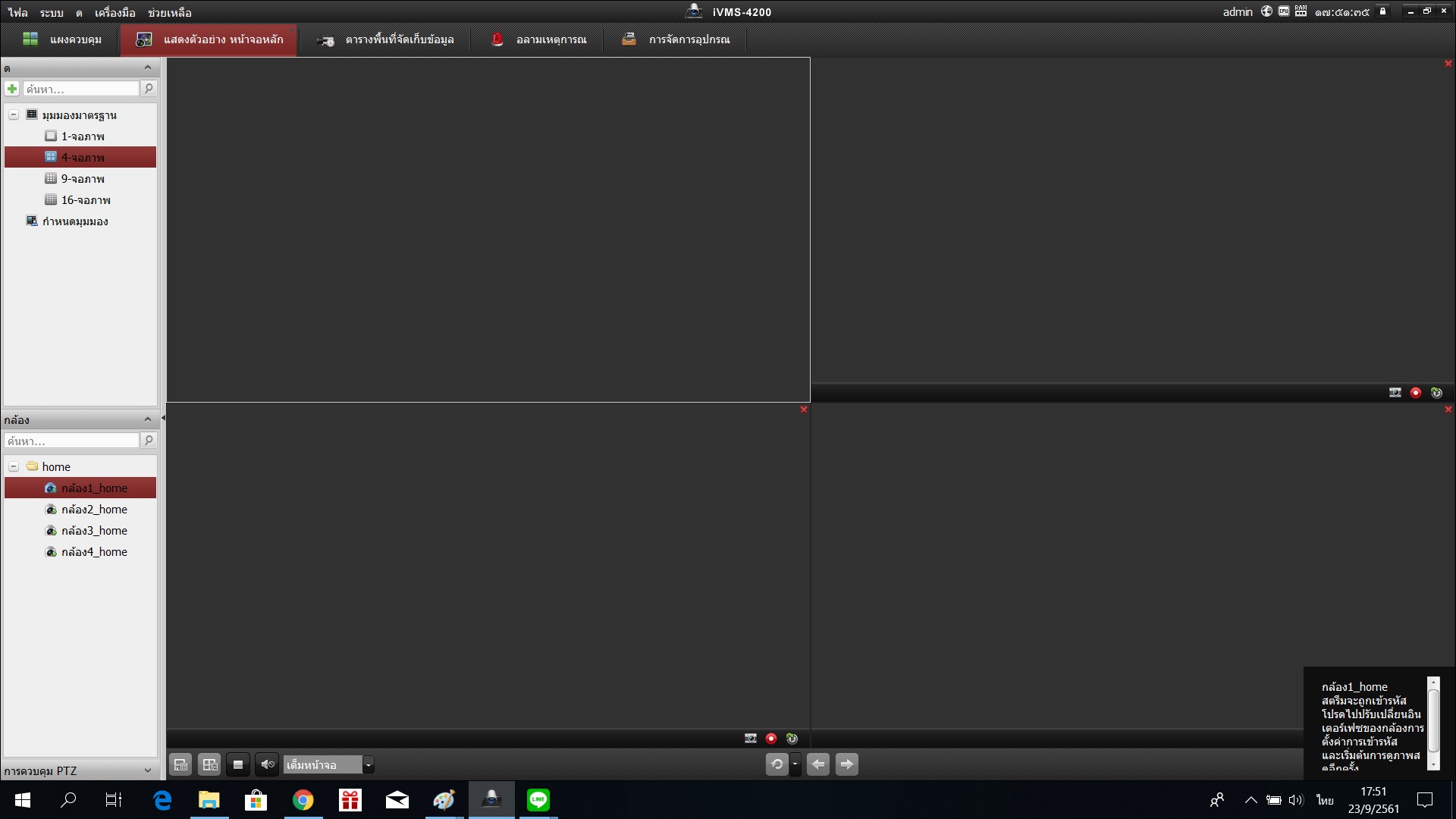This screenshot has width=1456, height=819.
Task: Click the red record icon in bottom-left pane
Action: [x=771, y=739]
